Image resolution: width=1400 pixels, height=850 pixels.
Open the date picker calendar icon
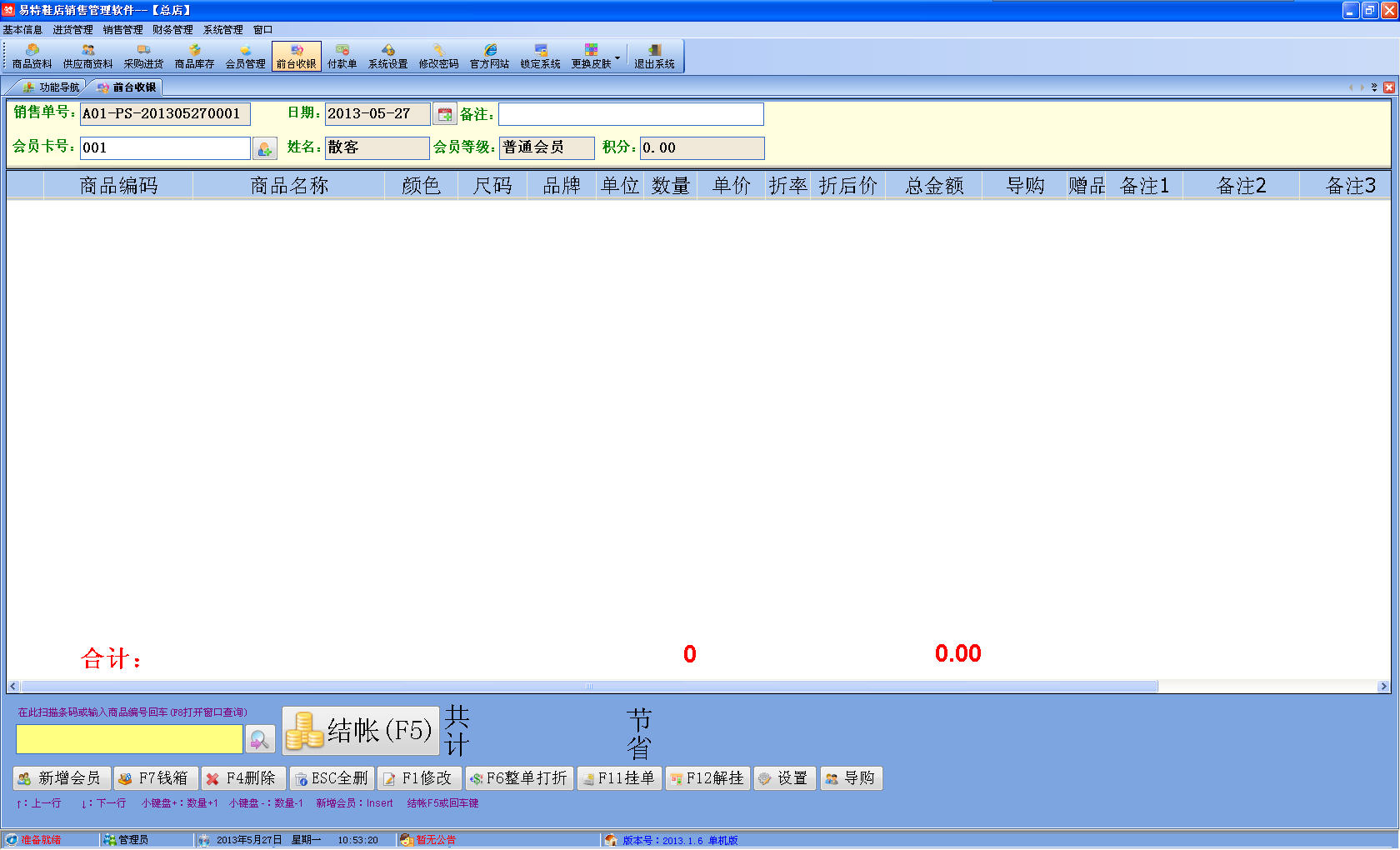445,114
